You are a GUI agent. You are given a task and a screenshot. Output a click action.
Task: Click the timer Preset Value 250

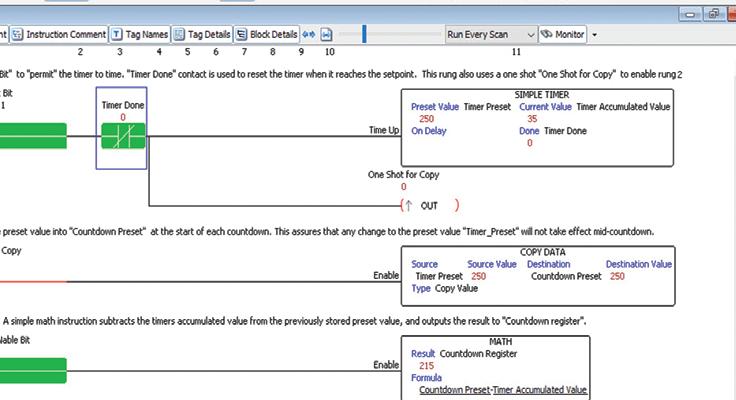pos(426,119)
